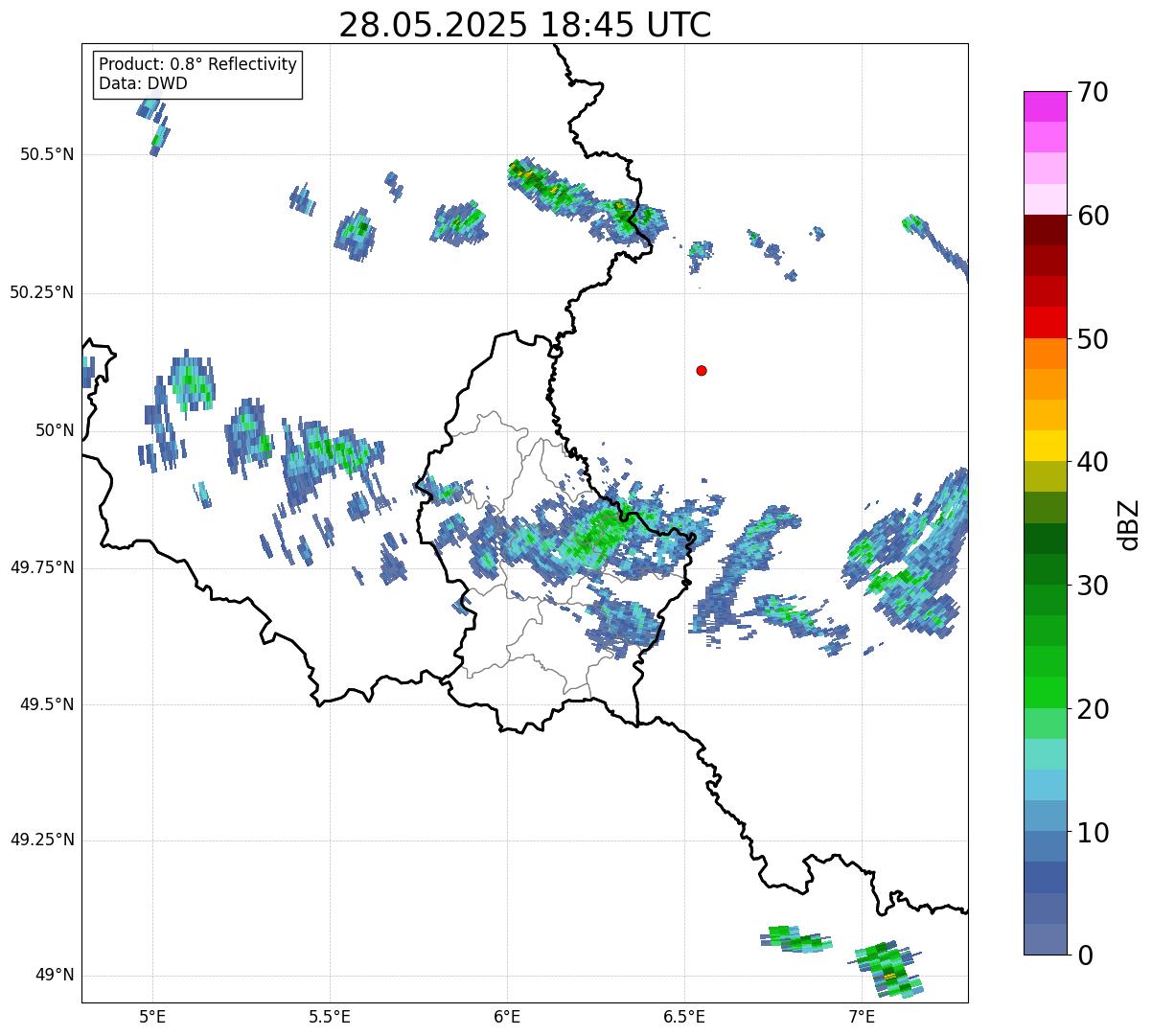This screenshot has width=1152, height=1036.
Task: Pick the bright green swatch just above 20 dBZ
Action: pos(1046,693)
